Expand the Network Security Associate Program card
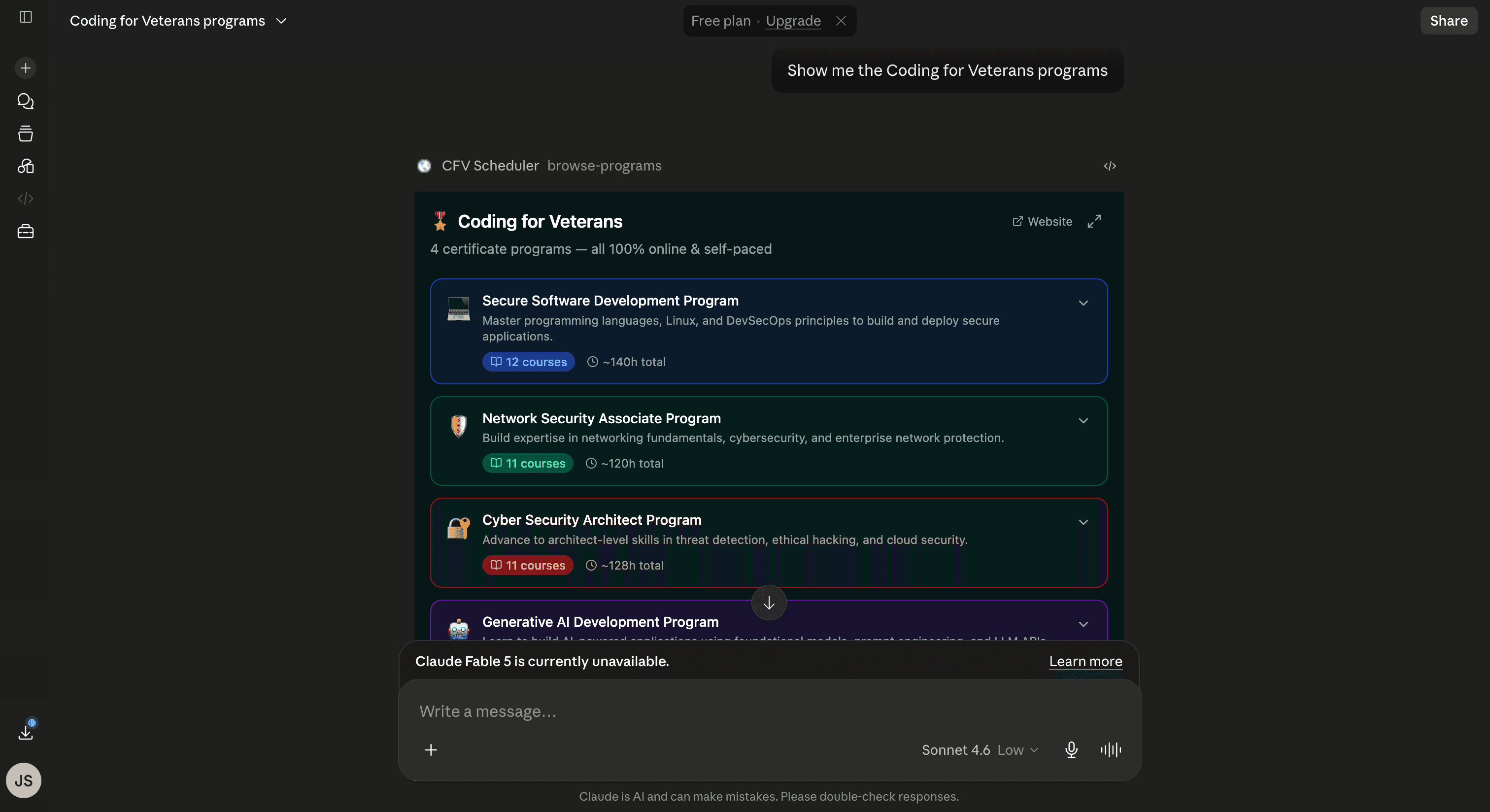This screenshot has height=812, width=1490. tap(1084, 420)
